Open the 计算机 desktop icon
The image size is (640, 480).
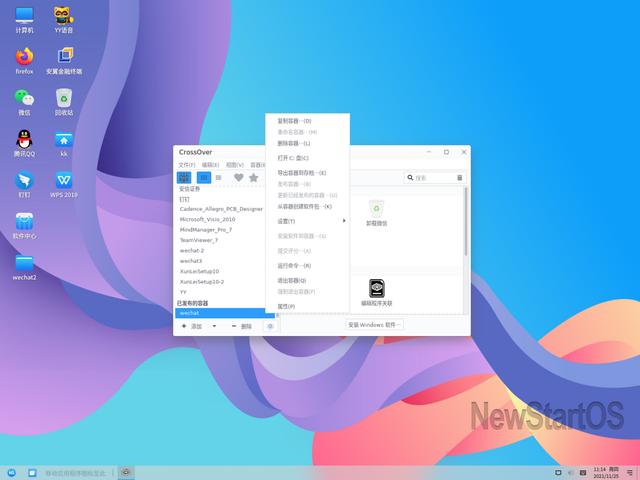coord(24,20)
